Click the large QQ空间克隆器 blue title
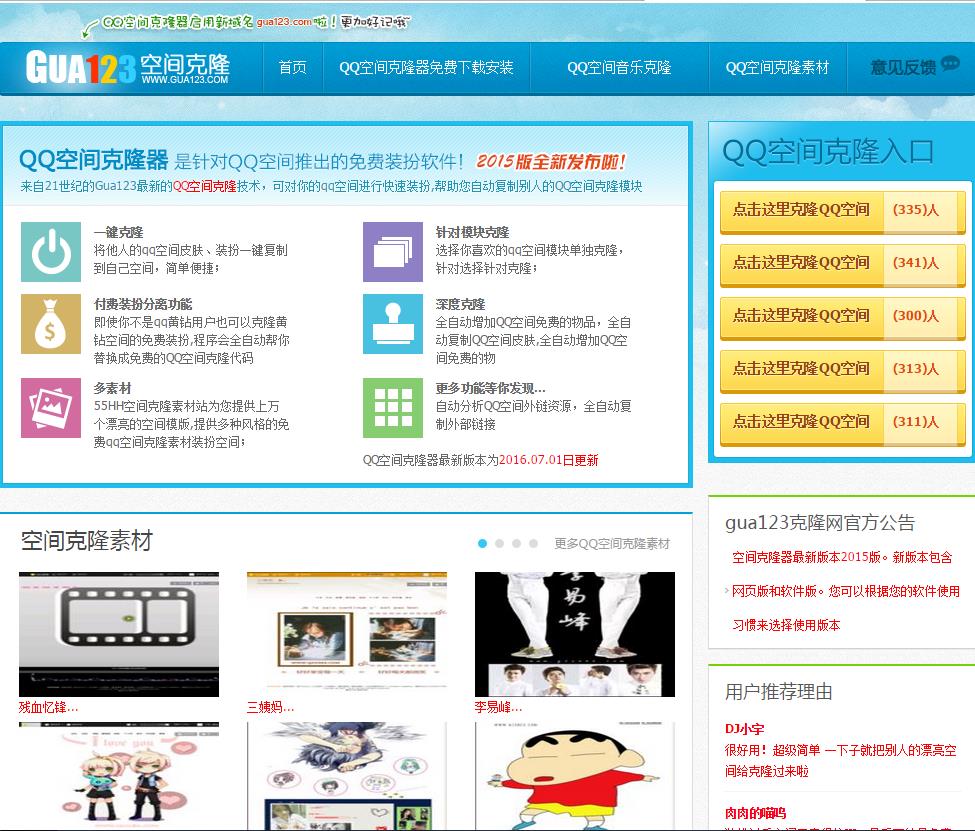 93,160
